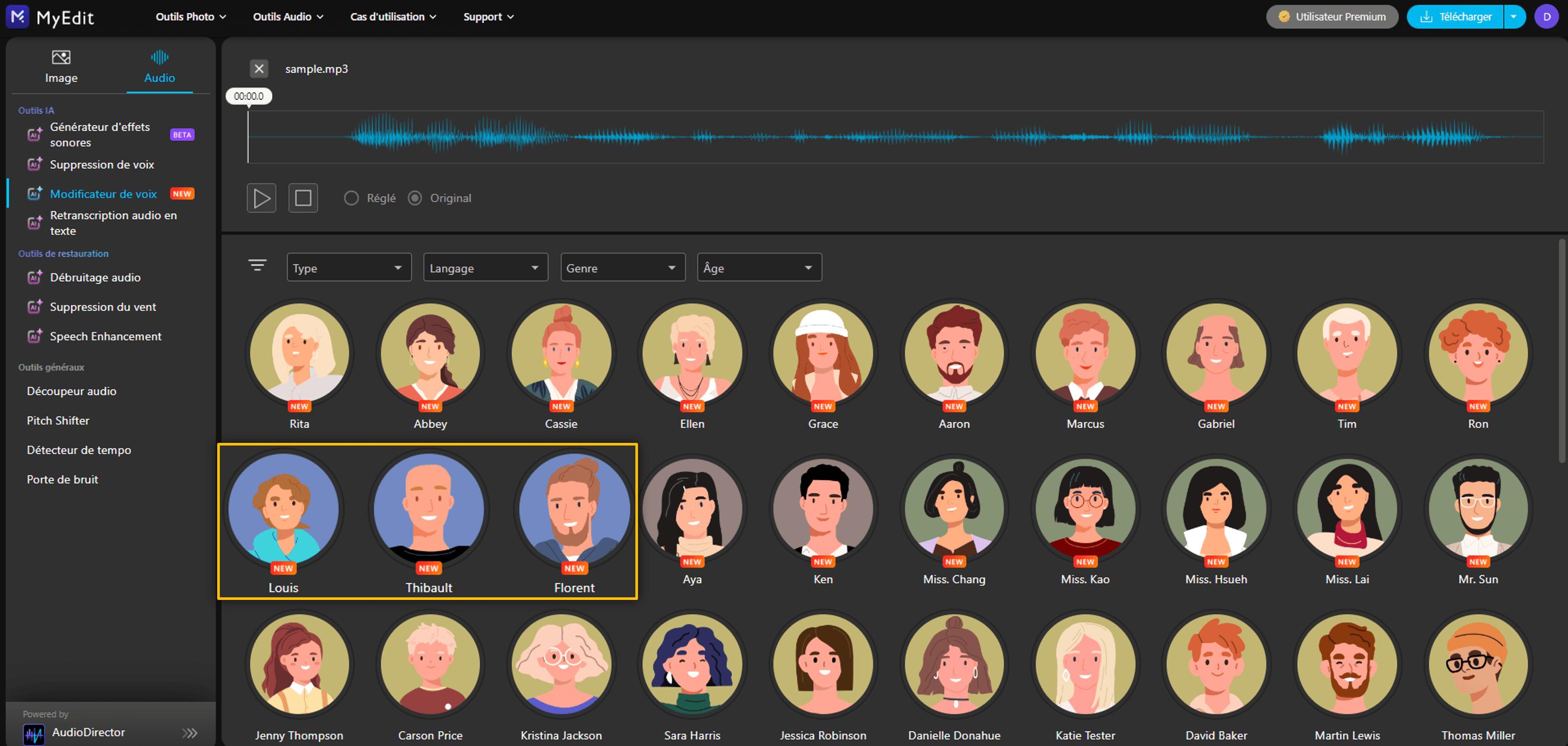Viewport: 1568px width, 746px height.
Task: Open Suppression de voix tool
Action: pyautogui.click(x=102, y=164)
